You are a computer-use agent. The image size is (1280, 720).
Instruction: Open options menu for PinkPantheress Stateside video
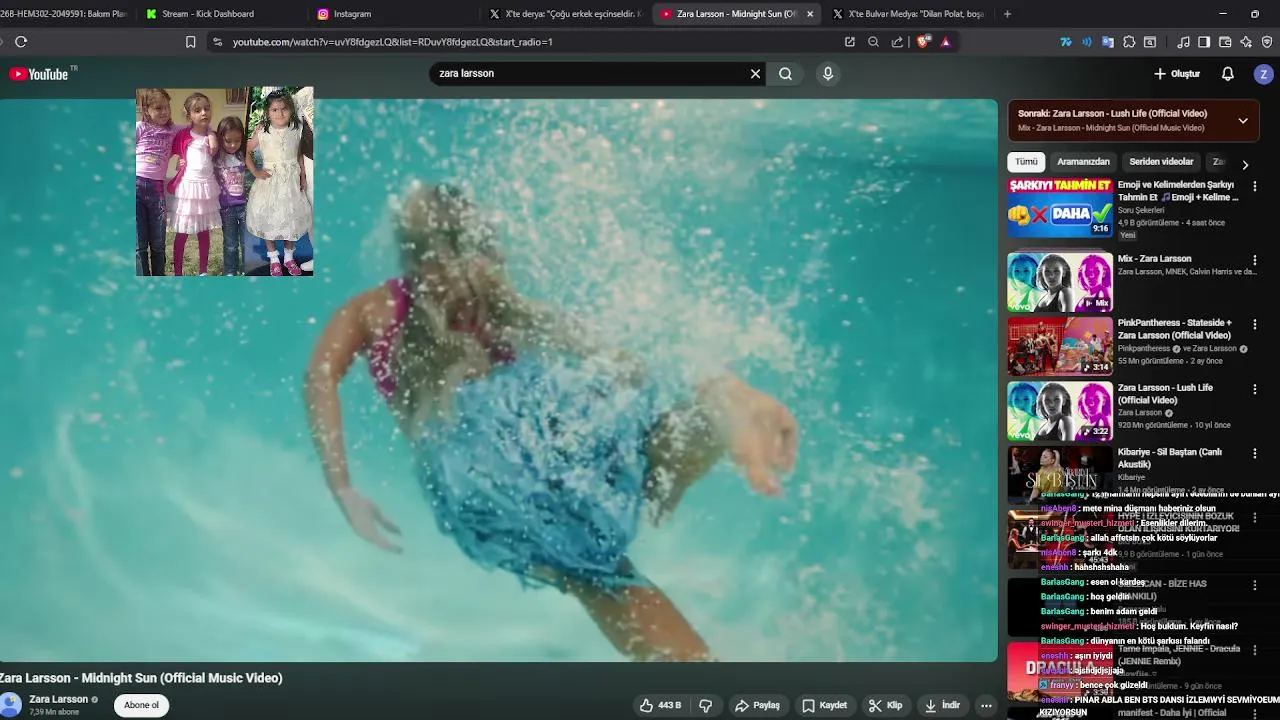coord(1255,325)
